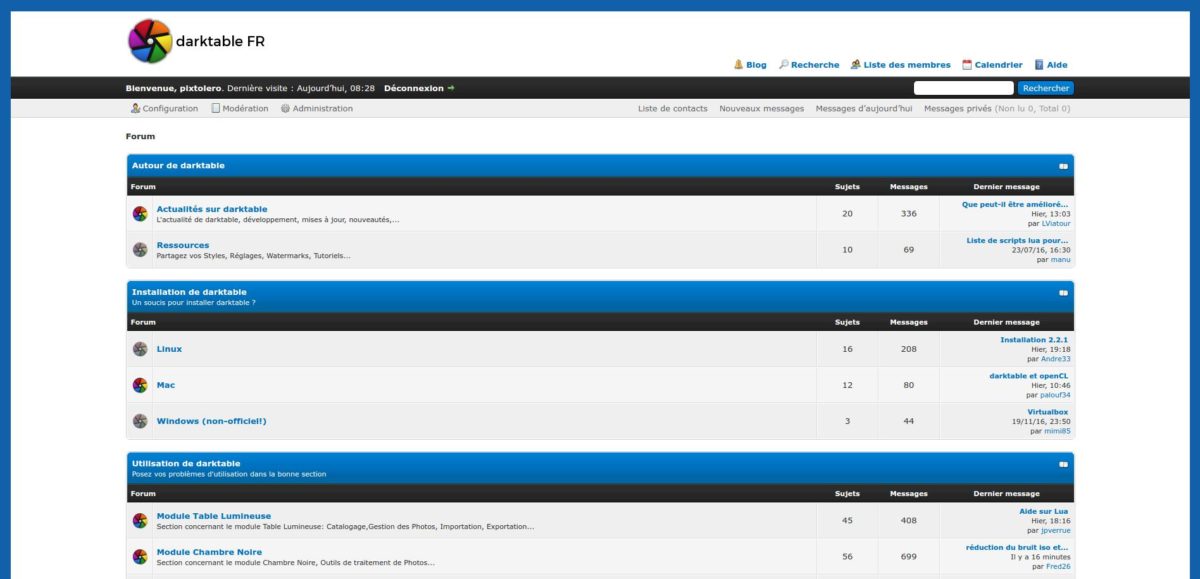The height and width of the screenshot is (579, 1200).
Task: Open Messages privés inbox
Action: pyautogui.click(x=958, y=108)
